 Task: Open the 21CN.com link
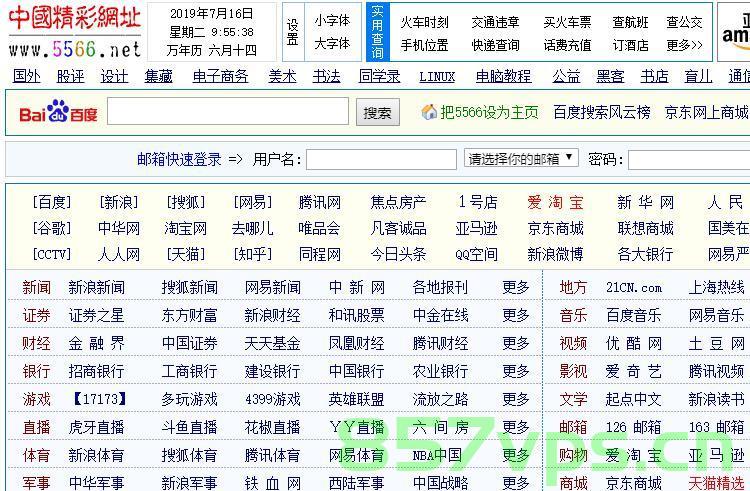[x=634, y=287]
